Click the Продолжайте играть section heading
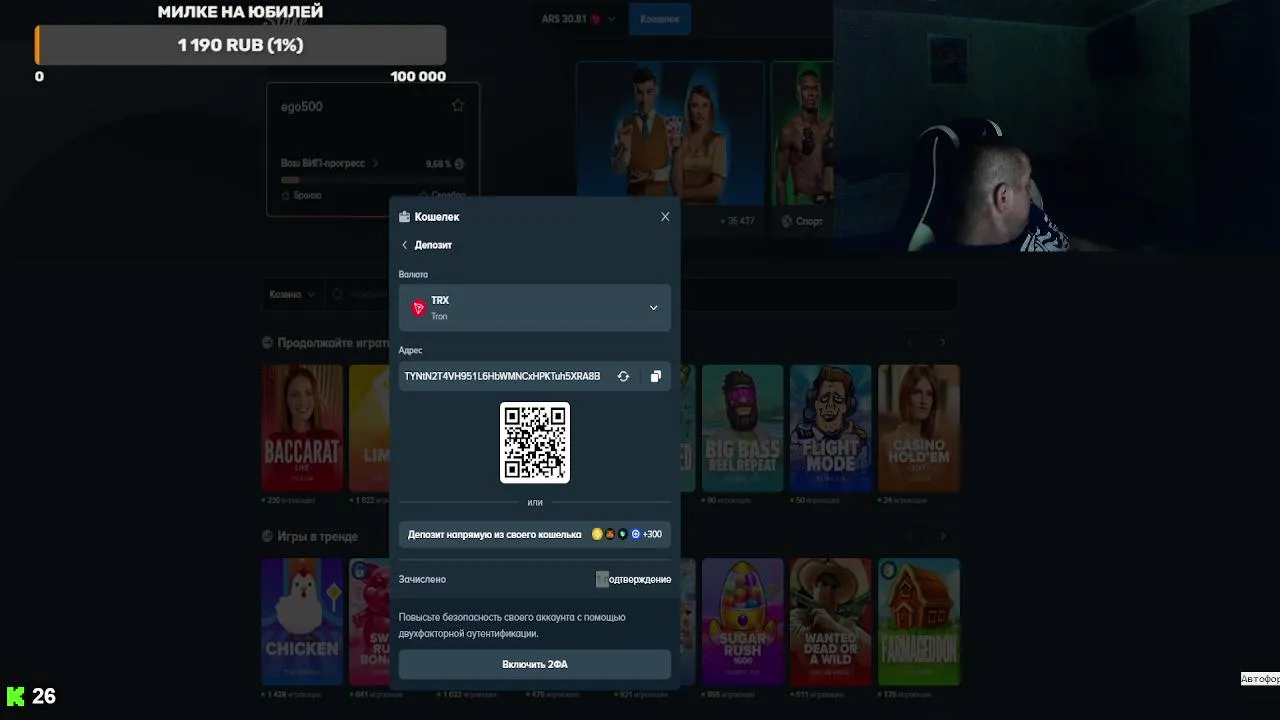 pos(333,342)
